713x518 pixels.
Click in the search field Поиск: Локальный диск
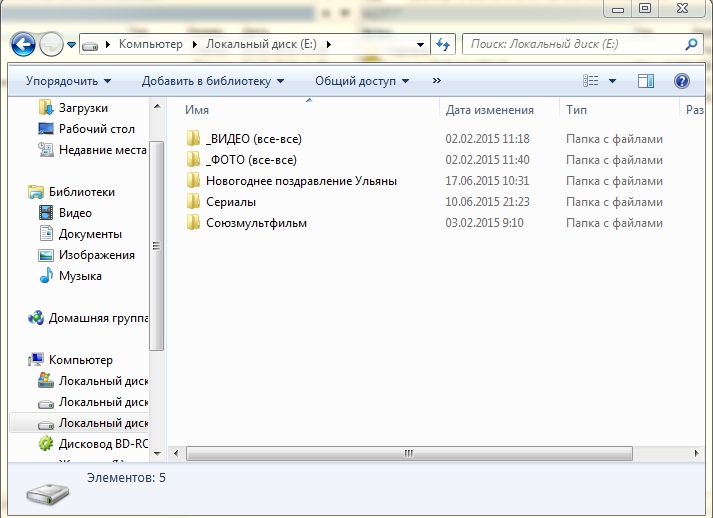click(x=570, y=45)
